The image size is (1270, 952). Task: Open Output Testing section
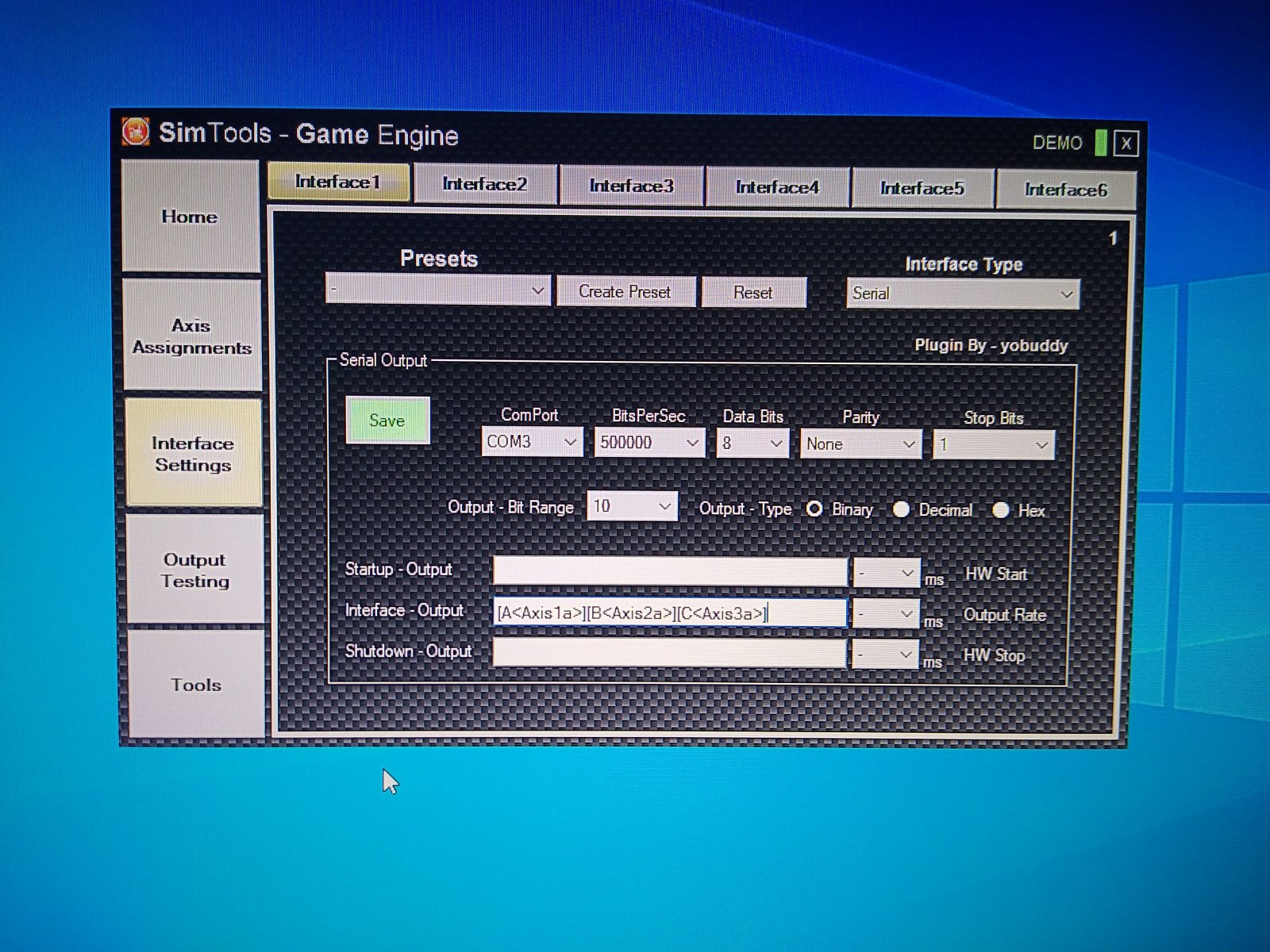195,570
